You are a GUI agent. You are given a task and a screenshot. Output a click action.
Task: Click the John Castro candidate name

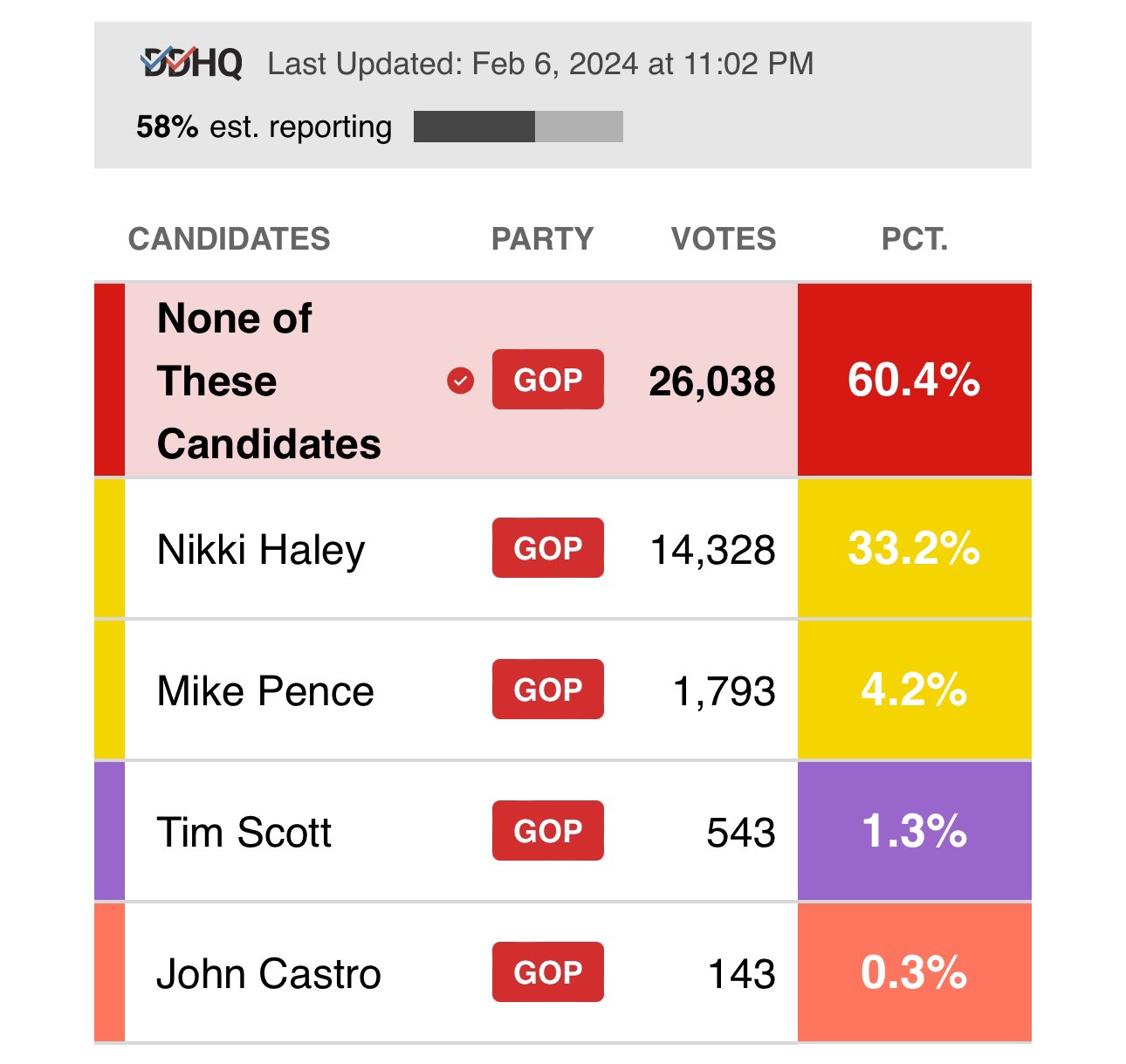point(268,974)
